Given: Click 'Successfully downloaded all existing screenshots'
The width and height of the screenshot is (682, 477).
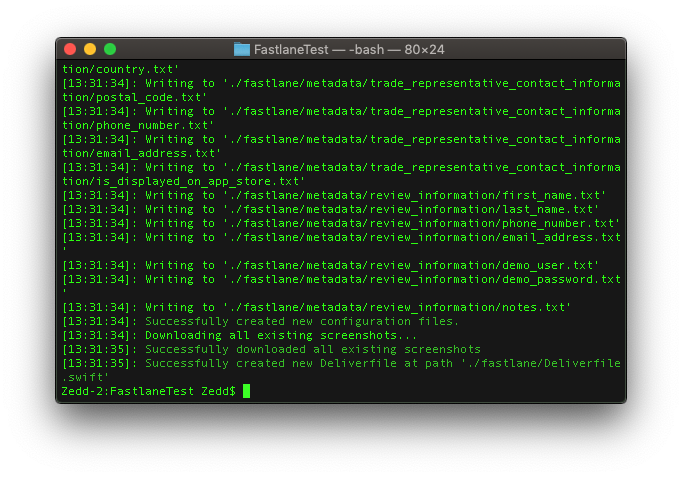Looking at the screenshot, I should point(313,349).
